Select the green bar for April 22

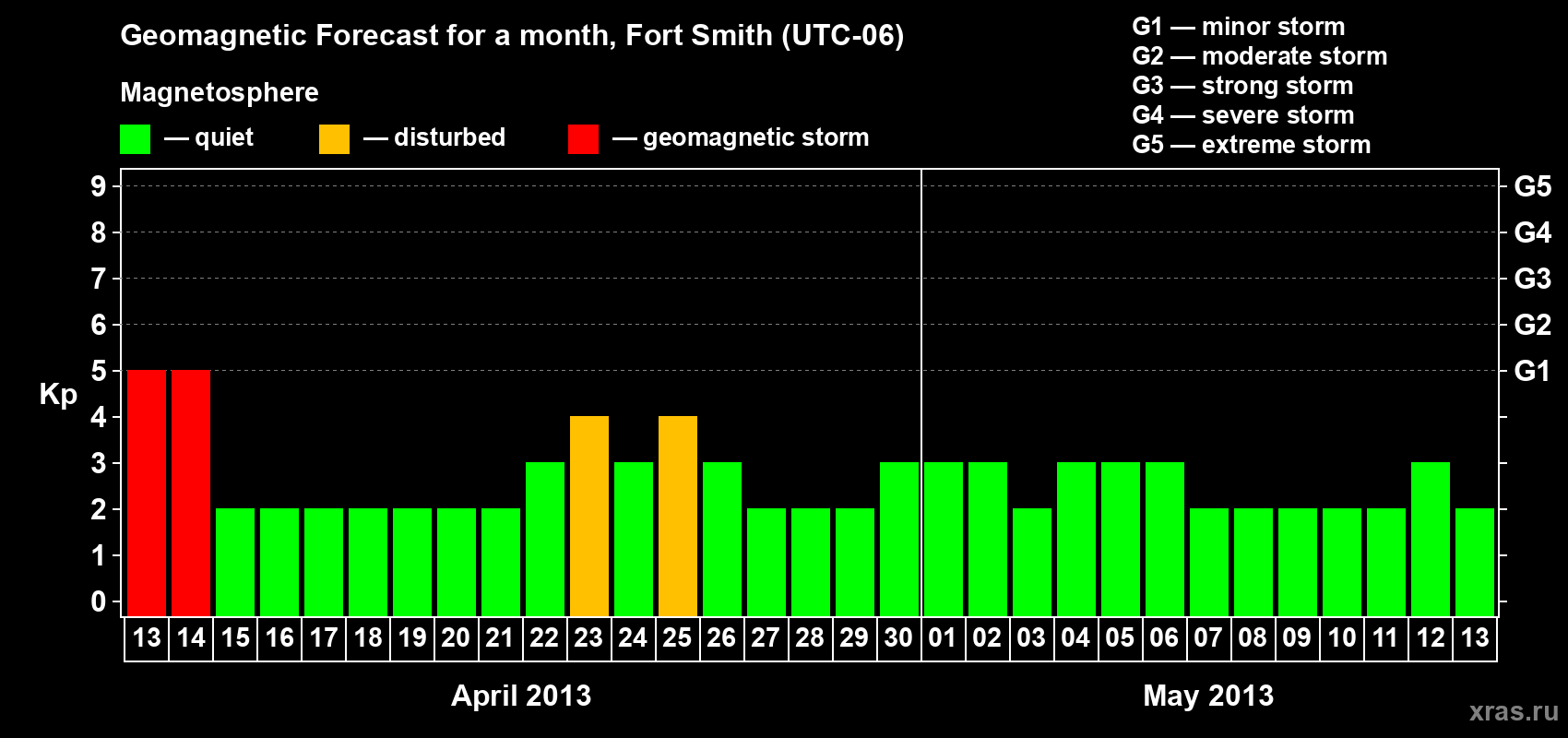[545, 539]
